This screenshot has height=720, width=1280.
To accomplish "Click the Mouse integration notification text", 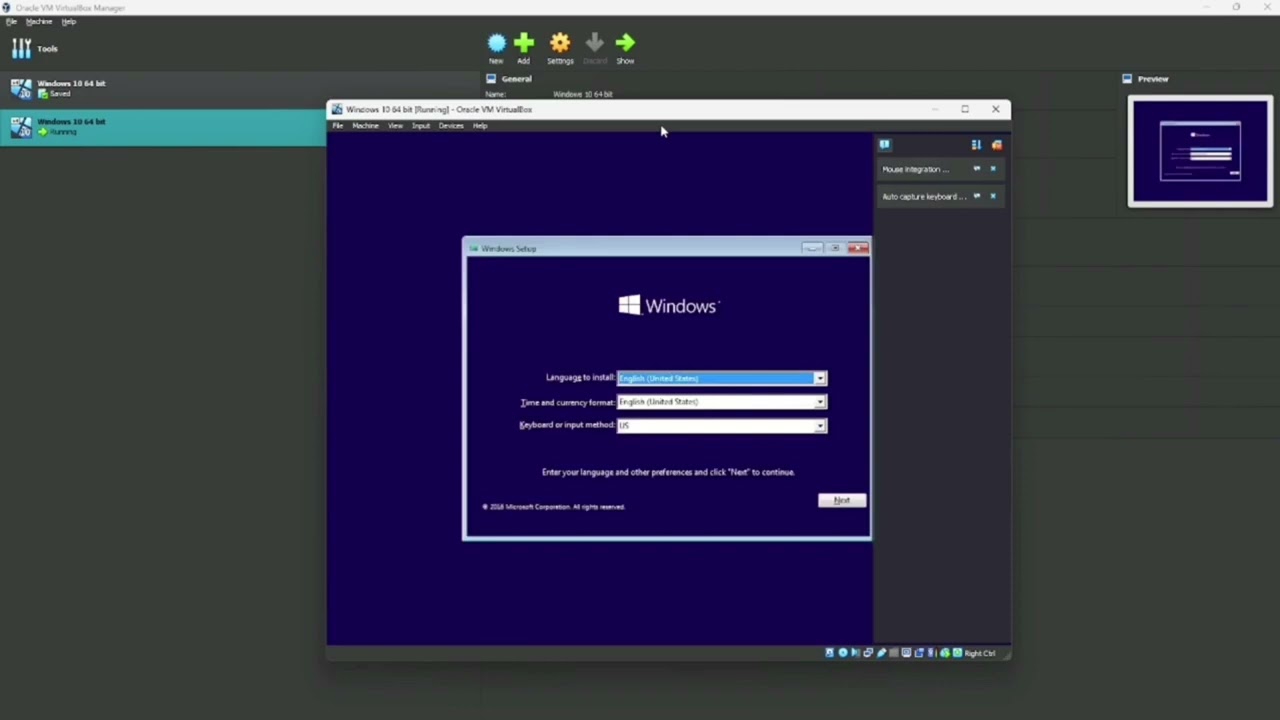I will pyautogui.click(x=916, y=169).
